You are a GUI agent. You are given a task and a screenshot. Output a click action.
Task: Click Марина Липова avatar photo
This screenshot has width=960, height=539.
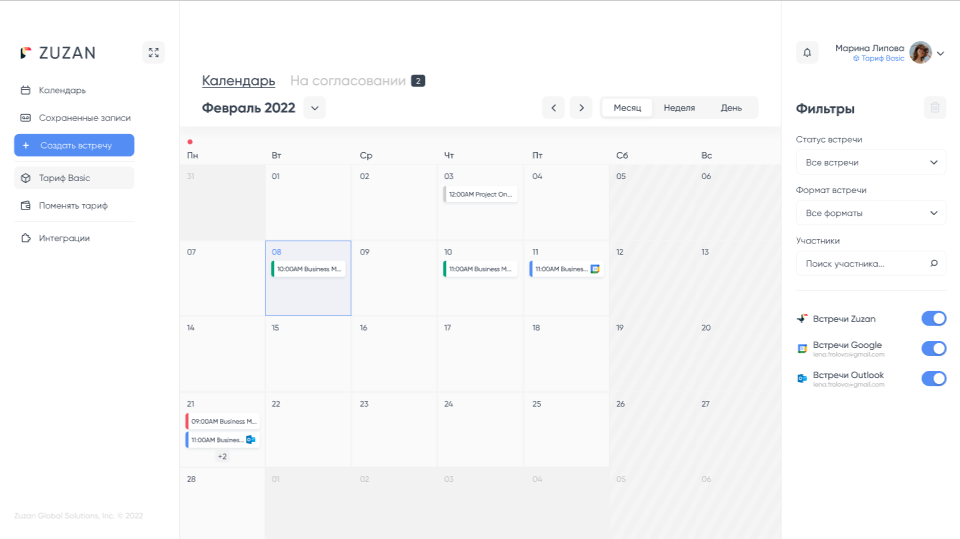pos(920,53)
